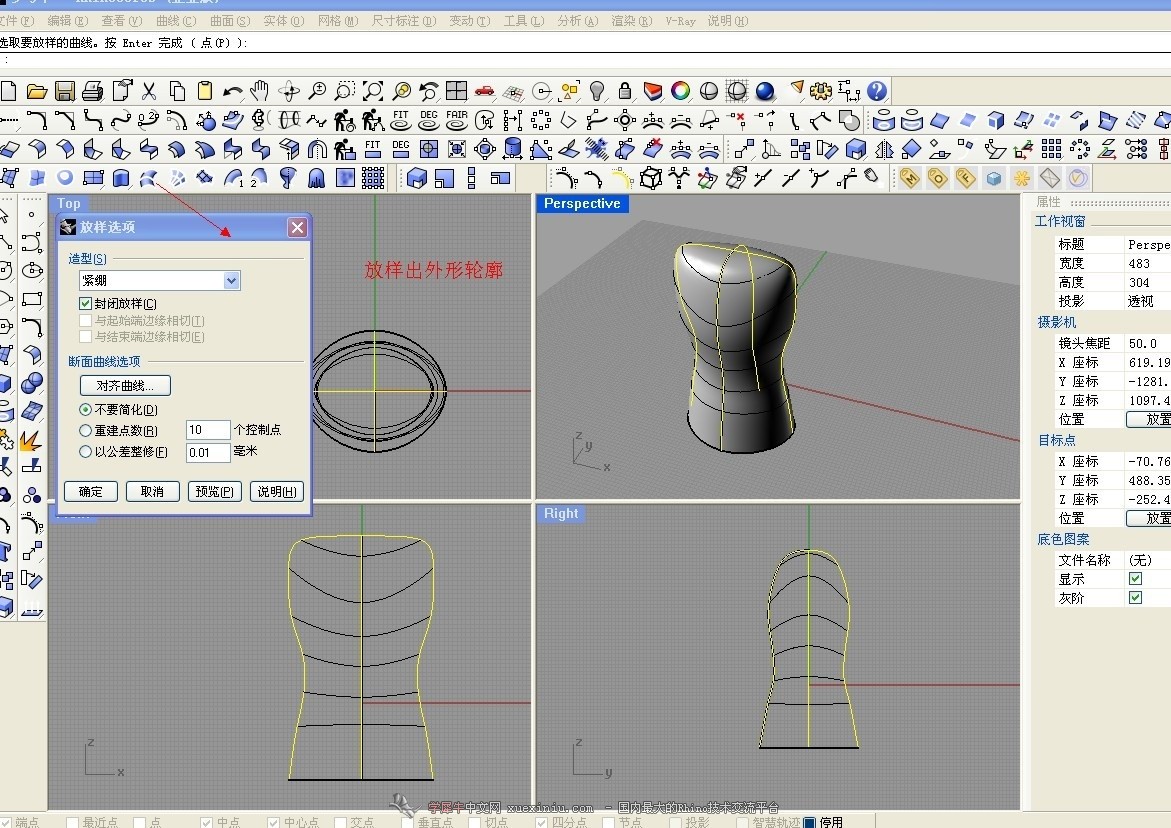
Task: Toggle the 封闭放样 checkbox
Action: point(85,304)
